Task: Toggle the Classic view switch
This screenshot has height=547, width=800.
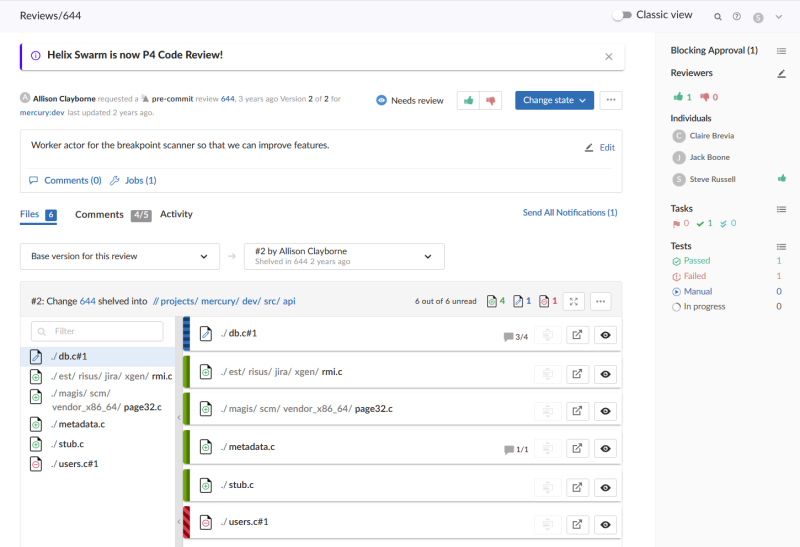Action: (622, 15)
